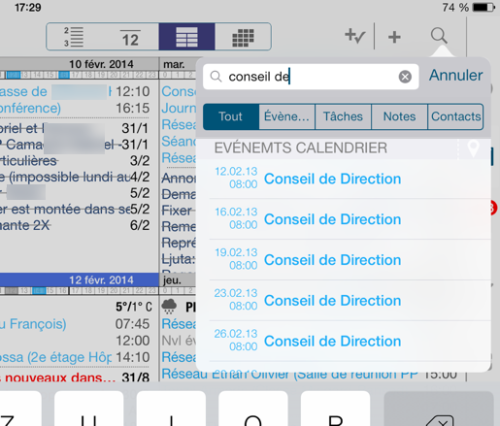500x426 pixels.
Task: Select the Contacts filter tab
Action: [x=455, y=117]
